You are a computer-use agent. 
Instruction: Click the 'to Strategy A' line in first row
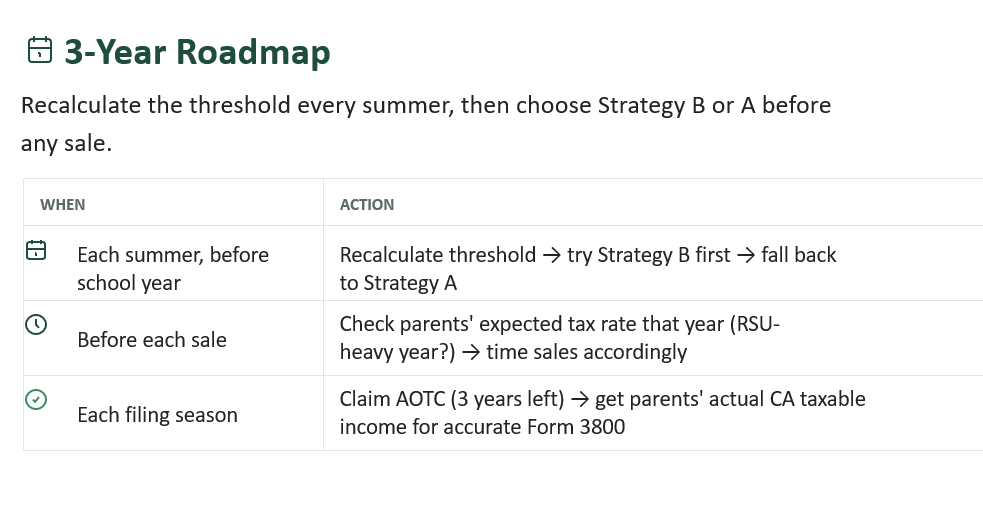(x=398, y=283)
